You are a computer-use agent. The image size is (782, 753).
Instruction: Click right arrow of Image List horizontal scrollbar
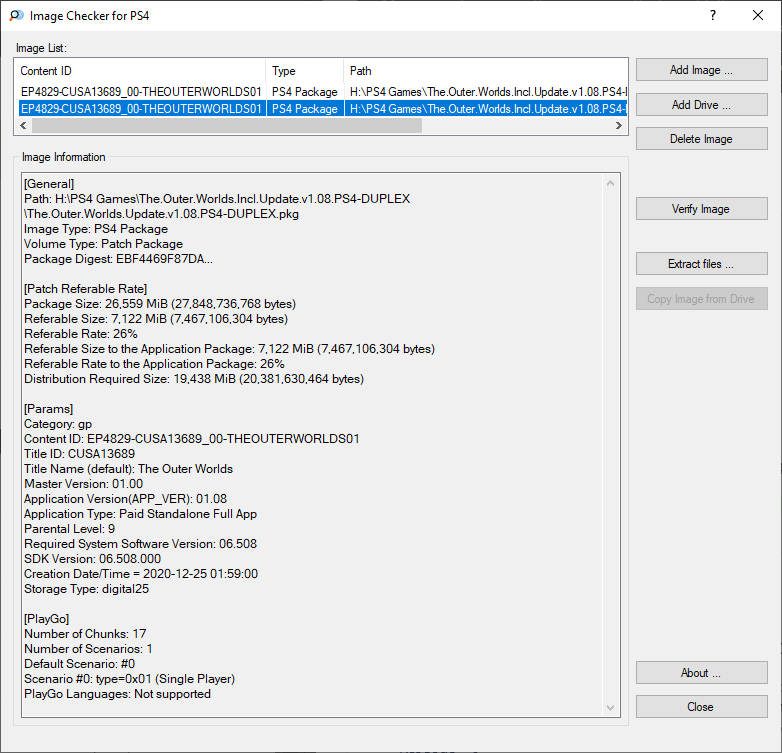[619, 126]
